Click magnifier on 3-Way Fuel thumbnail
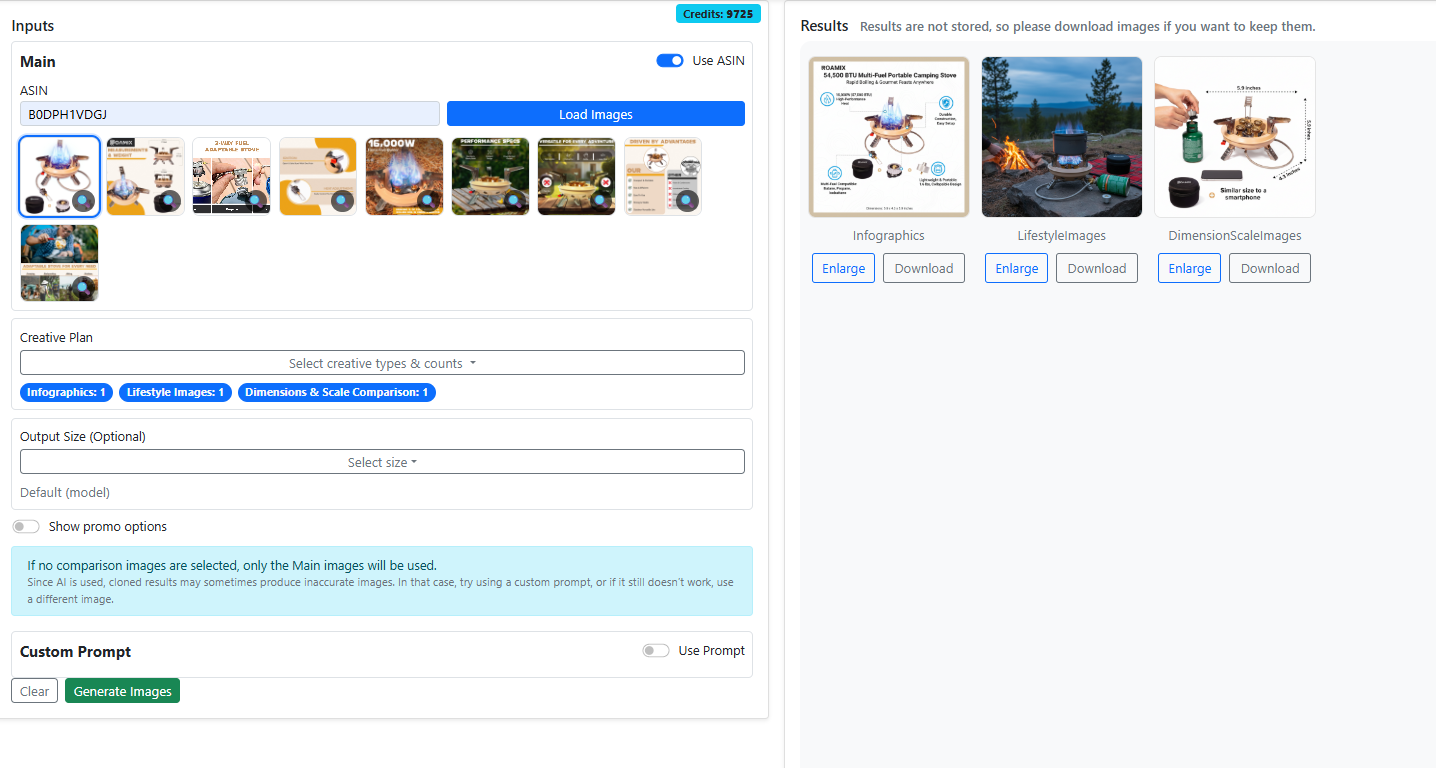 (x=256, y=200)
